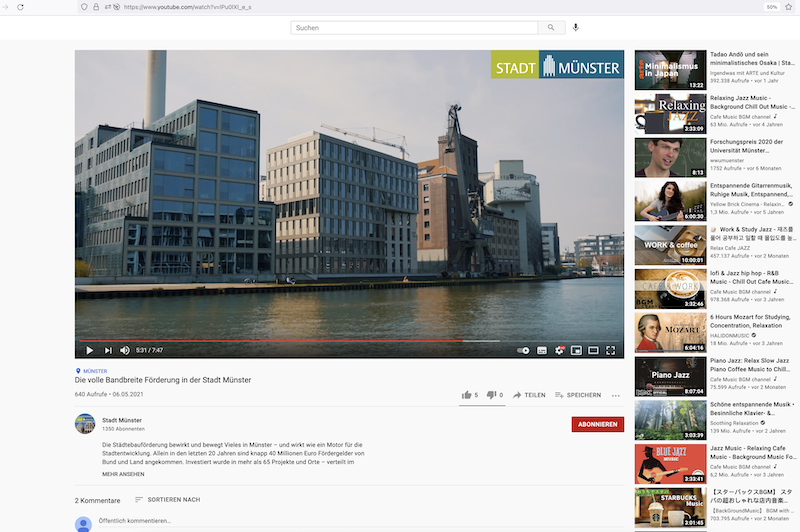Open Minimalismus in Japan video thumbnail

(x=670, y=70)
